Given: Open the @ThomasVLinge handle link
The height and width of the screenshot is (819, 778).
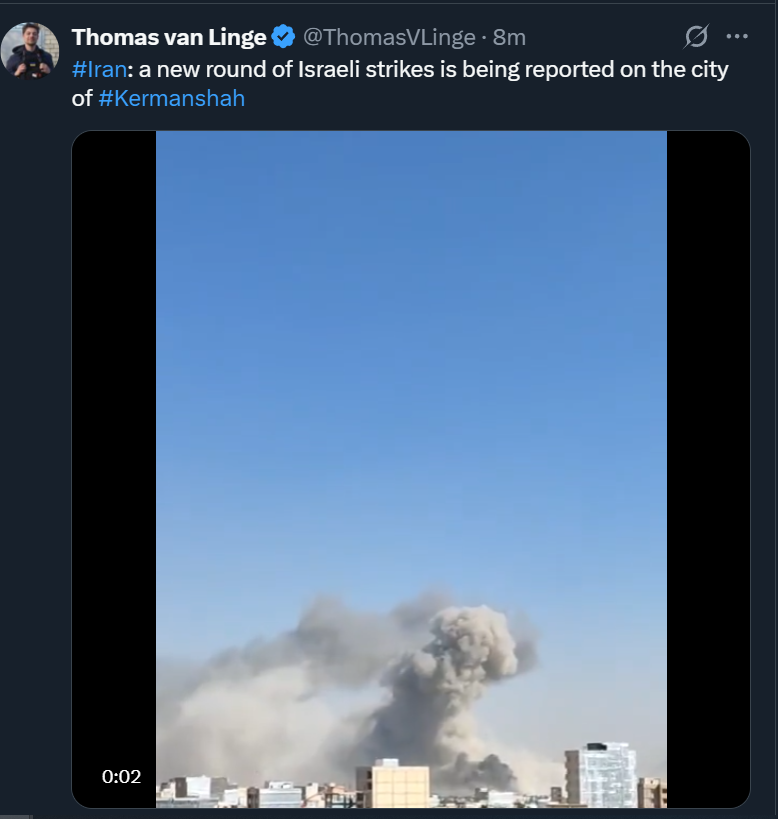Looking at the screenshot, I should [x=389, y=38].
